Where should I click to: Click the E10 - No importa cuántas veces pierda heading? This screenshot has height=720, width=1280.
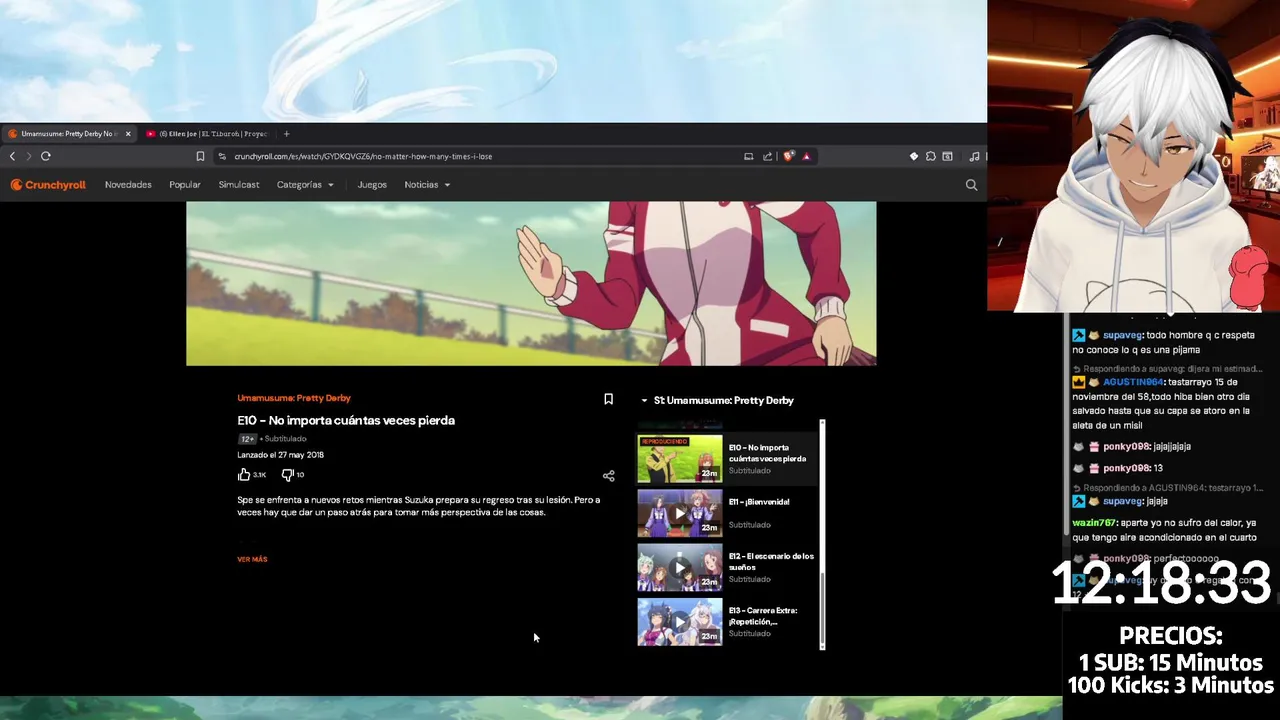(346, 421)
